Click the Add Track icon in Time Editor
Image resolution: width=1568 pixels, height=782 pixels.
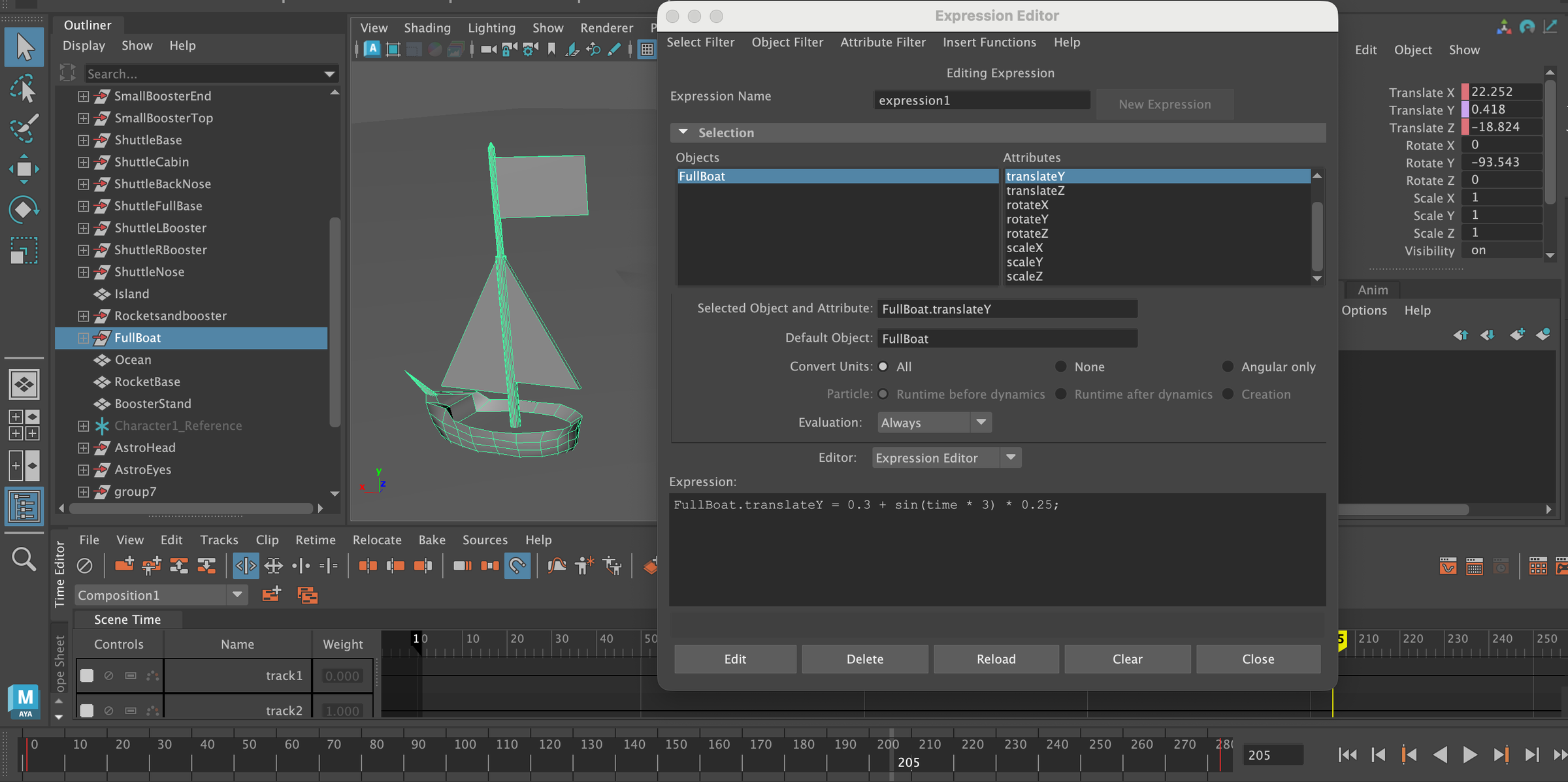(x=124, y=565)
